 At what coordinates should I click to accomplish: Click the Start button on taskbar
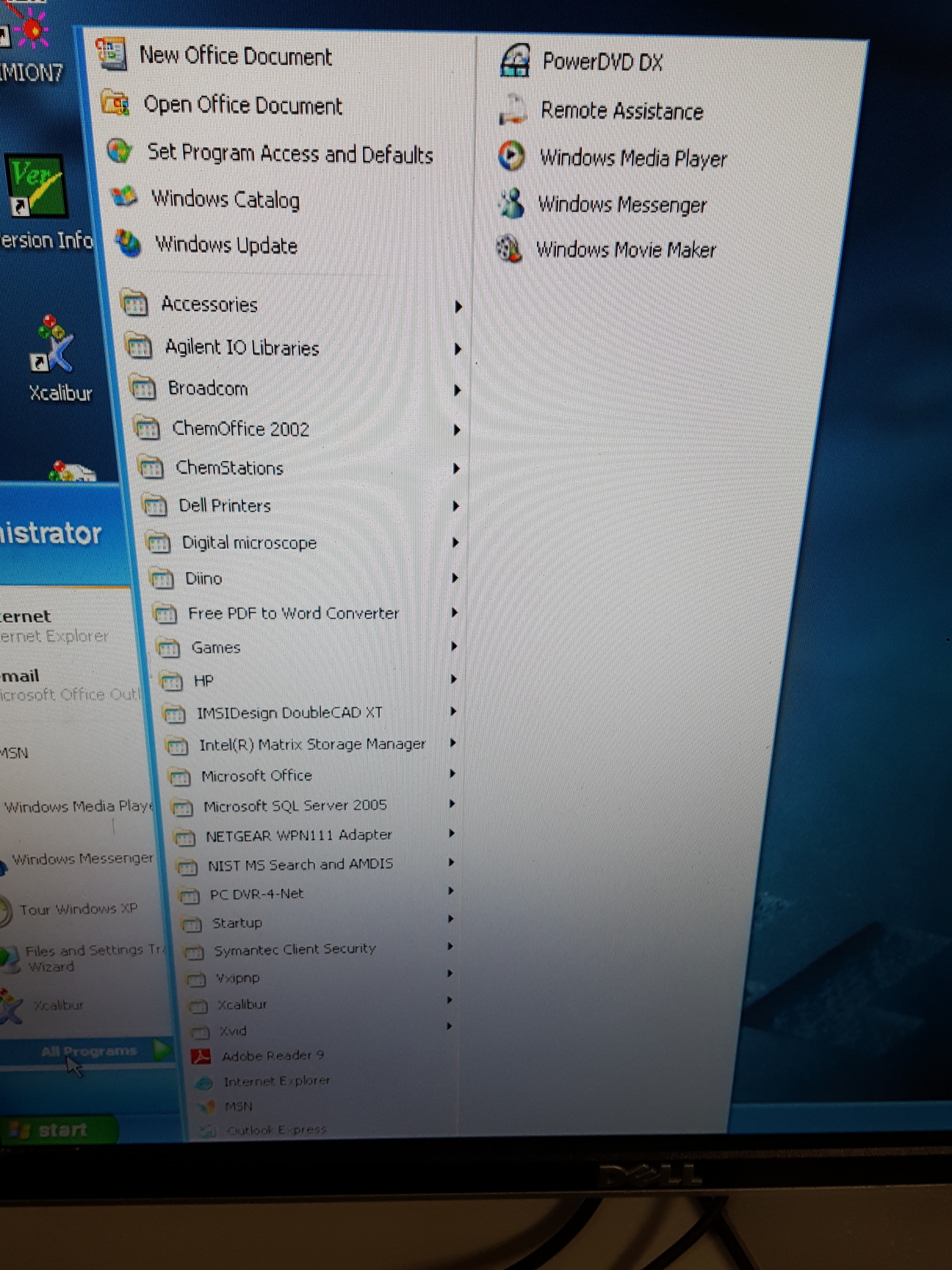click(x=59, y=1130)
